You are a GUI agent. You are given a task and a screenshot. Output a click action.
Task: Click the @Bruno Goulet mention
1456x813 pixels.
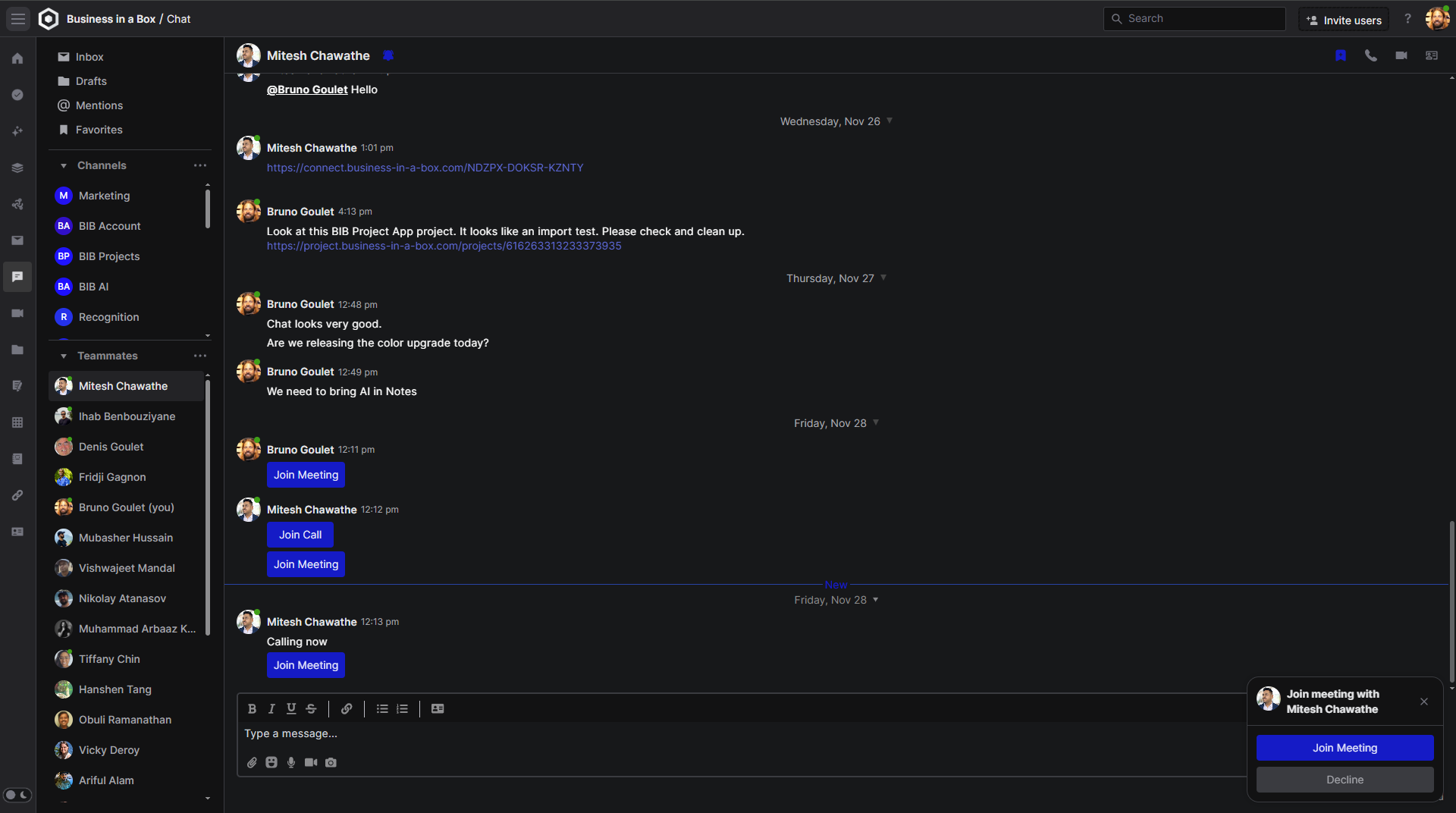307,89
